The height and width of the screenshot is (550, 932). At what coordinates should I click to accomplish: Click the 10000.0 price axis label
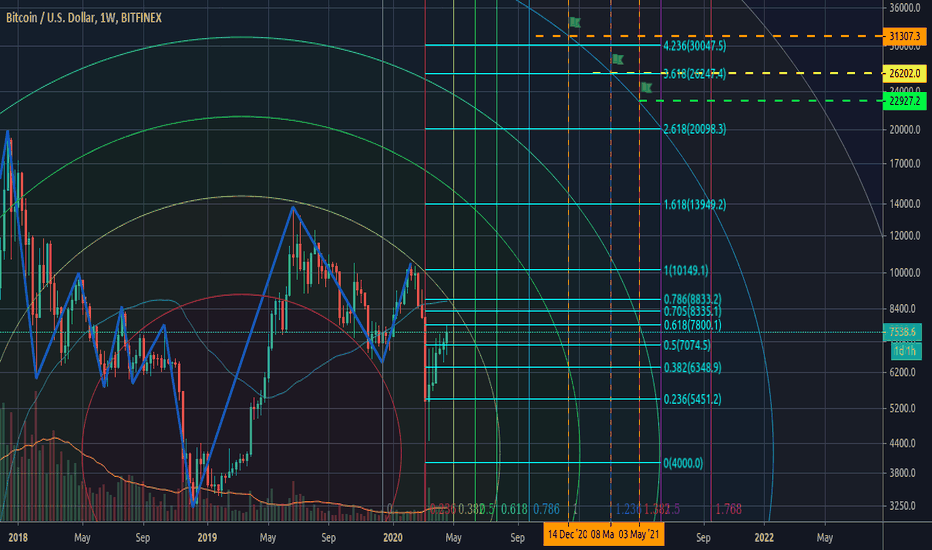(905, 273)
